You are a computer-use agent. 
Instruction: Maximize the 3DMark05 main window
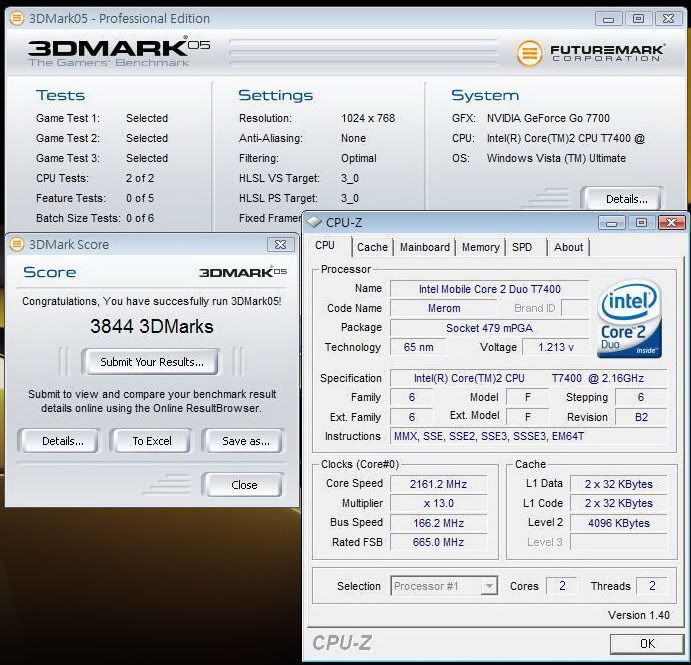638,19
